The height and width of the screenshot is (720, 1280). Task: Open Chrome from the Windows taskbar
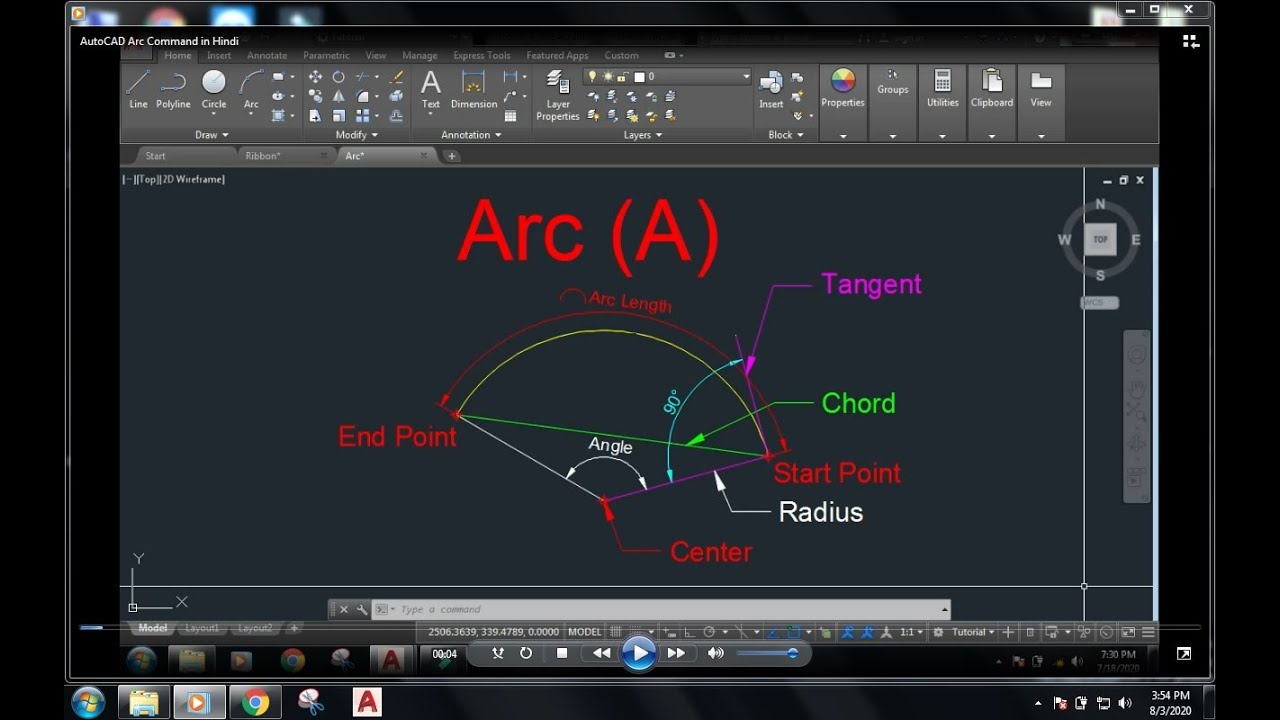(x=255, y=702)
